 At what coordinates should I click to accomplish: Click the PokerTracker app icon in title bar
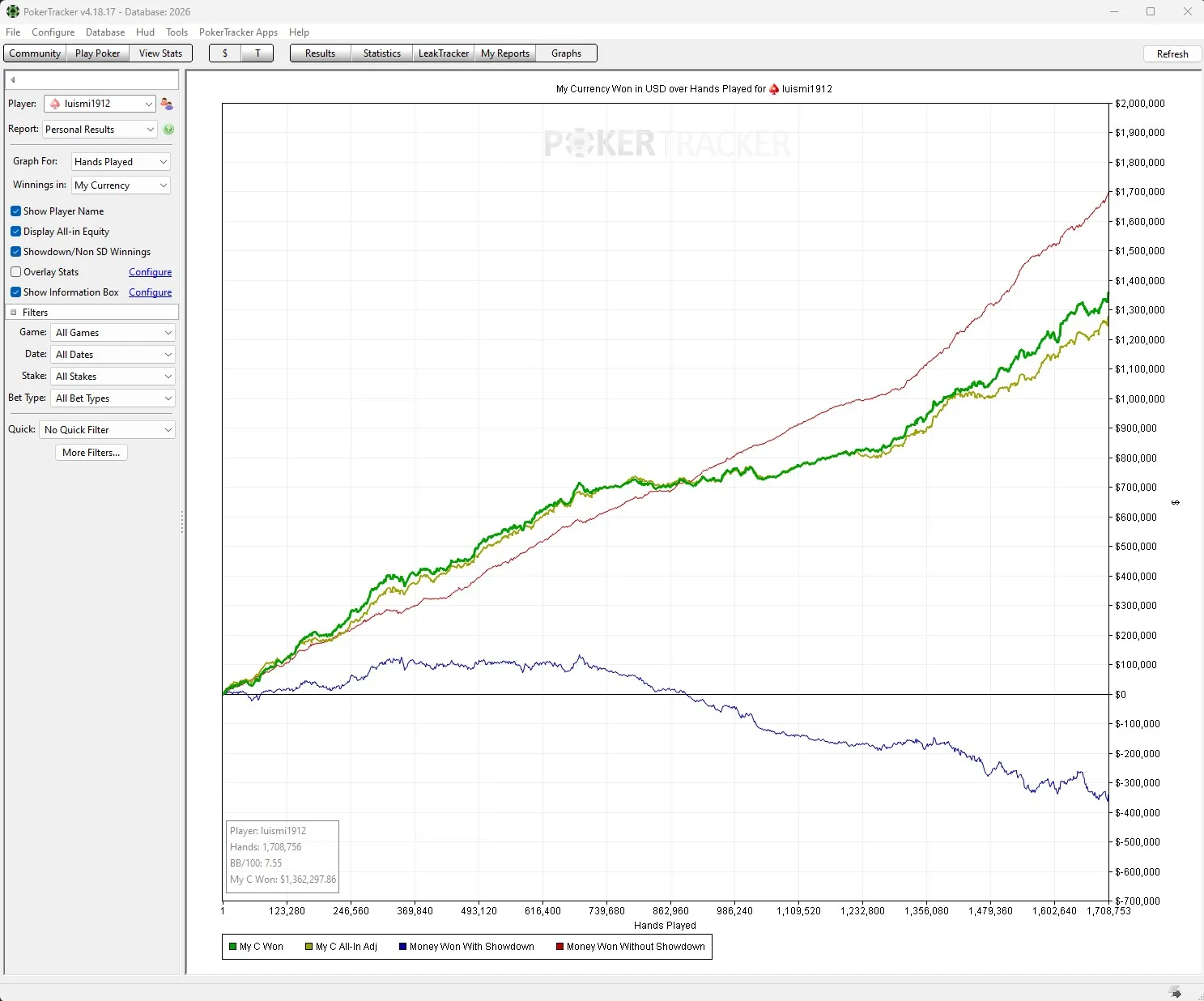12,11
